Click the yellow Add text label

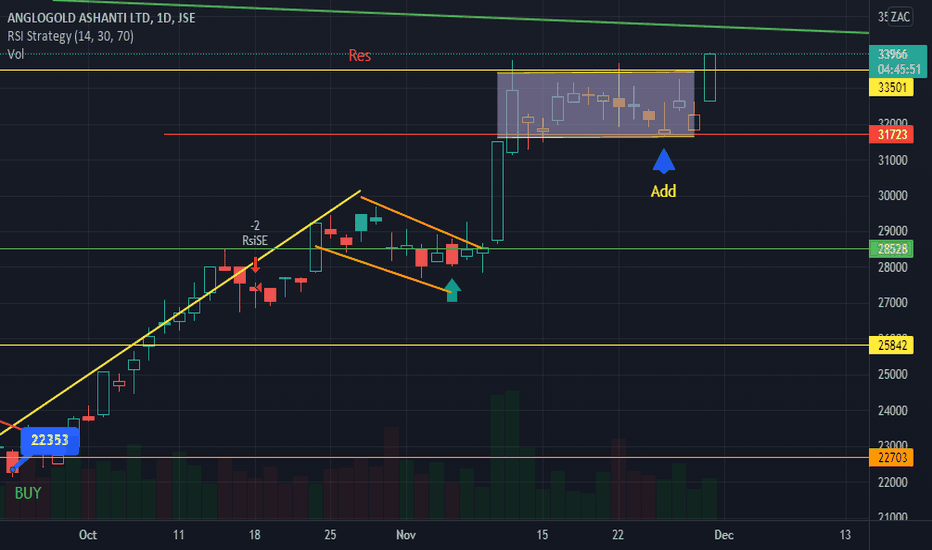pyautogui.click(x=663, y=191)
